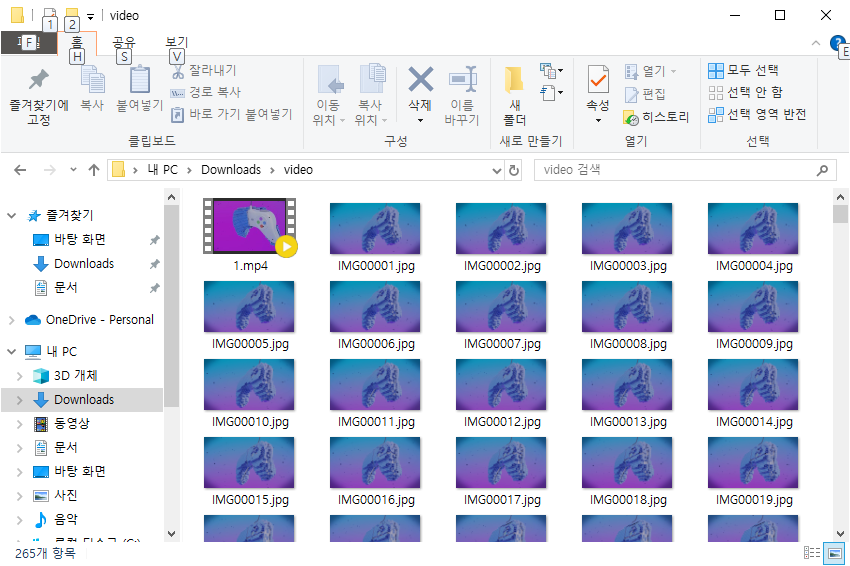This screenshot has height=566, width=850.
Task: Switch to the 공유 ribbon tab
Action: 124,42
